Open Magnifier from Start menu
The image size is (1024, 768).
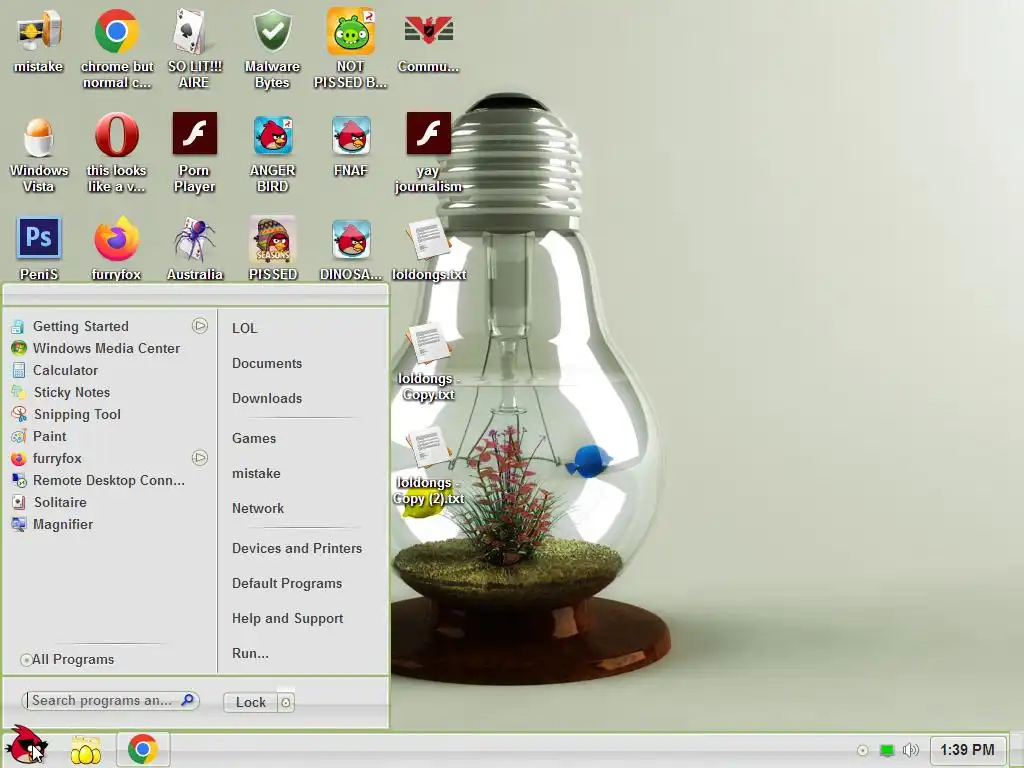tap(108, 524)
